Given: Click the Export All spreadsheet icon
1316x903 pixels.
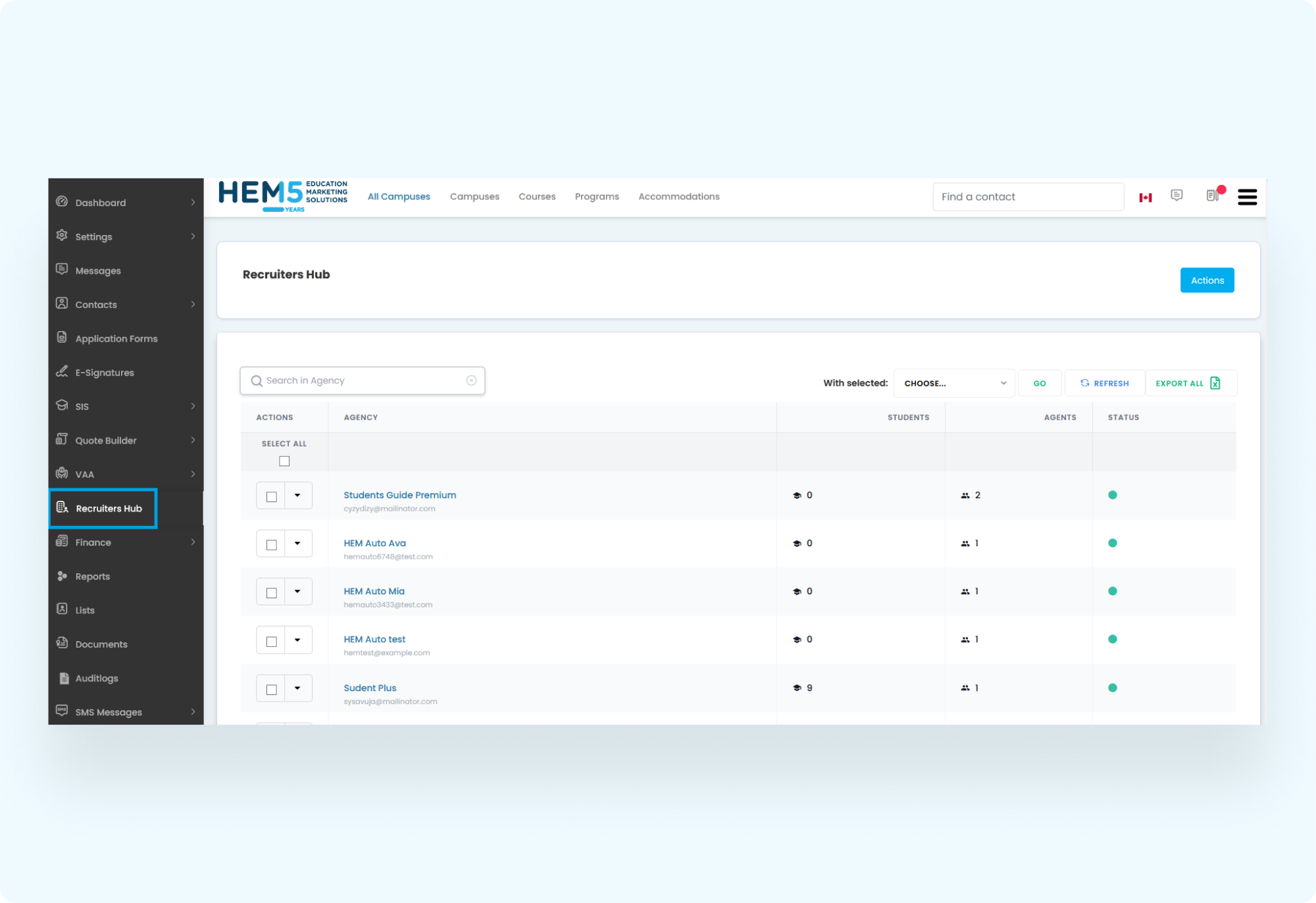Looking at the screenshot, I should (x=1215, y=383).
